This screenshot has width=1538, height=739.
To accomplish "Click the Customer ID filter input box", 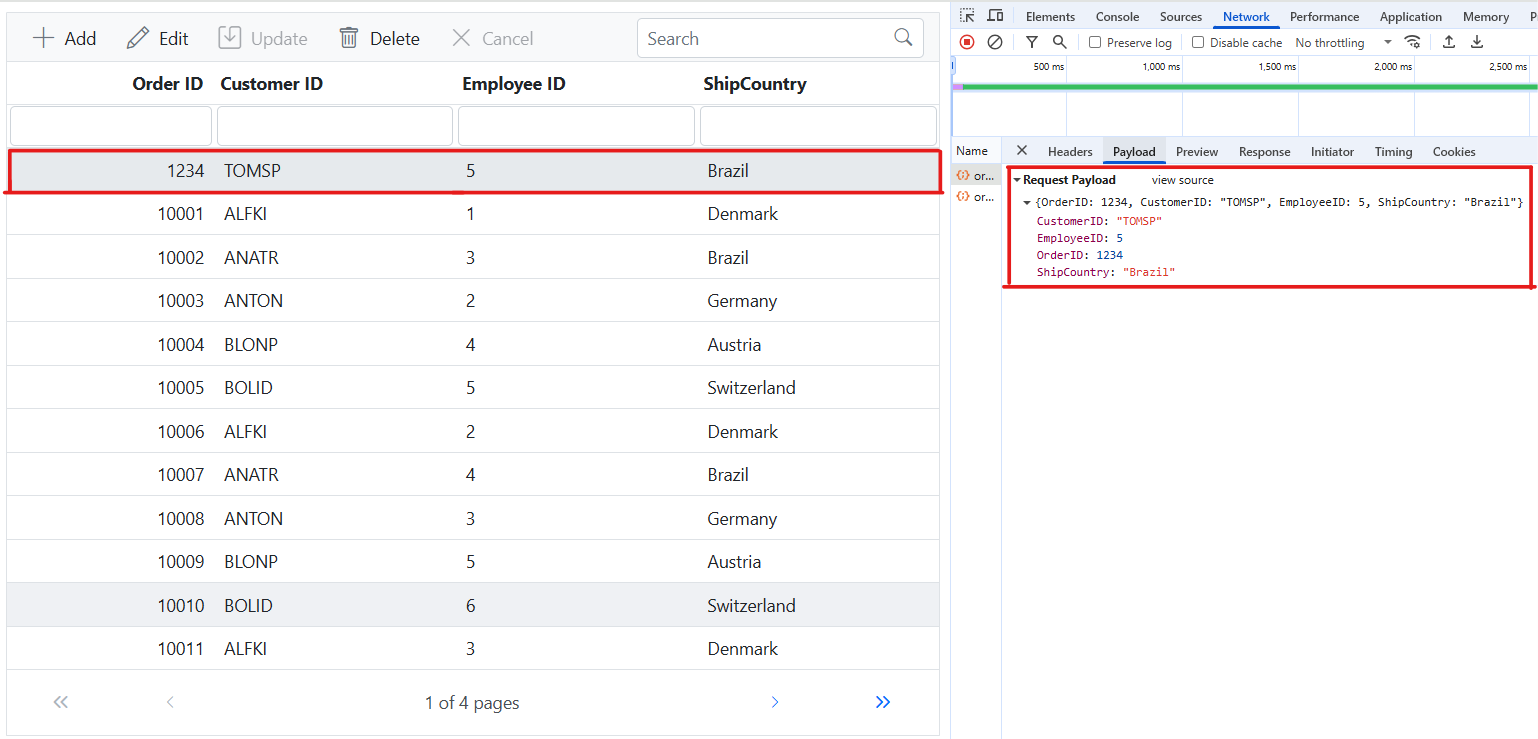I will [x=335, y=127].
